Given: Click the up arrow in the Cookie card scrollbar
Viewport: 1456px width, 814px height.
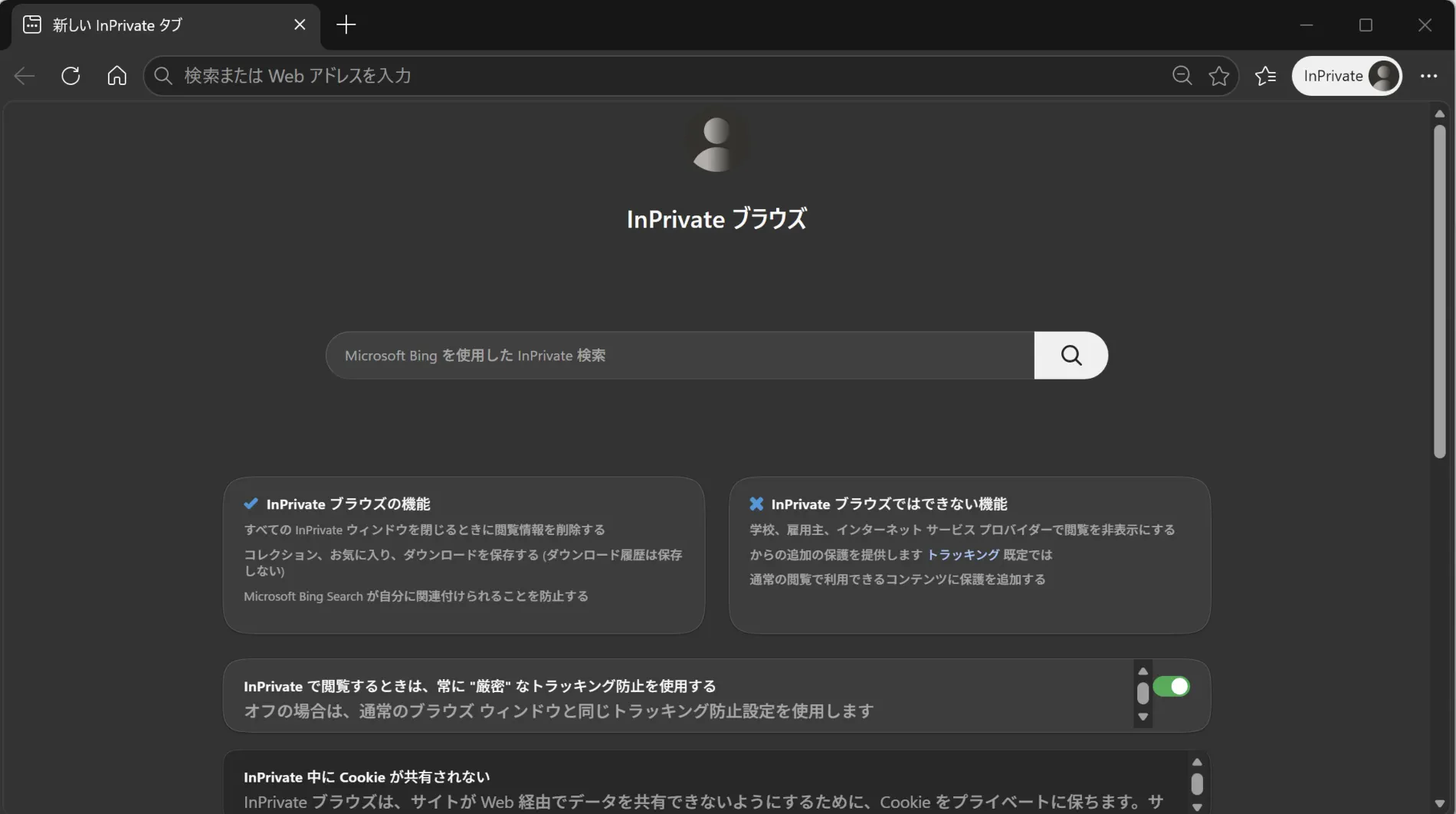Looking at the screenshot, I should click(1197, 763).
